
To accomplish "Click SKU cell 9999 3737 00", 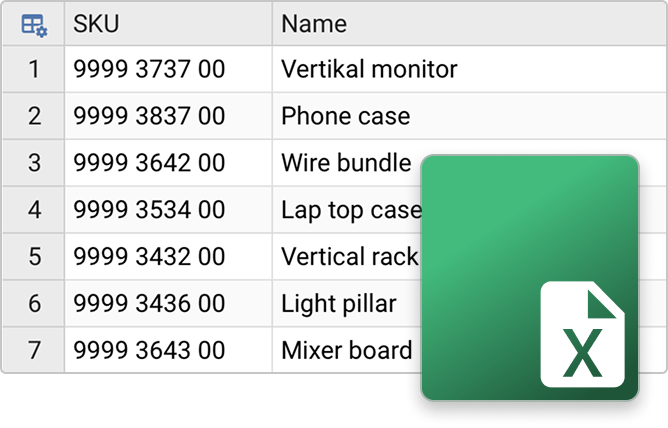I will click(168, 69).
